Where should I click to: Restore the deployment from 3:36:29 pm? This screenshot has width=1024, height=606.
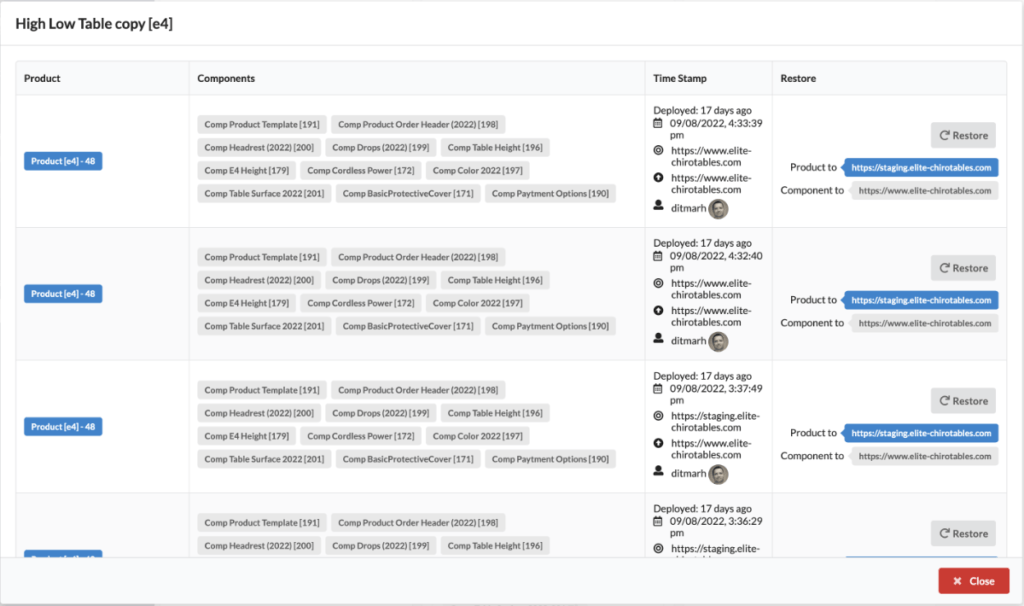[x=963, y=534]
